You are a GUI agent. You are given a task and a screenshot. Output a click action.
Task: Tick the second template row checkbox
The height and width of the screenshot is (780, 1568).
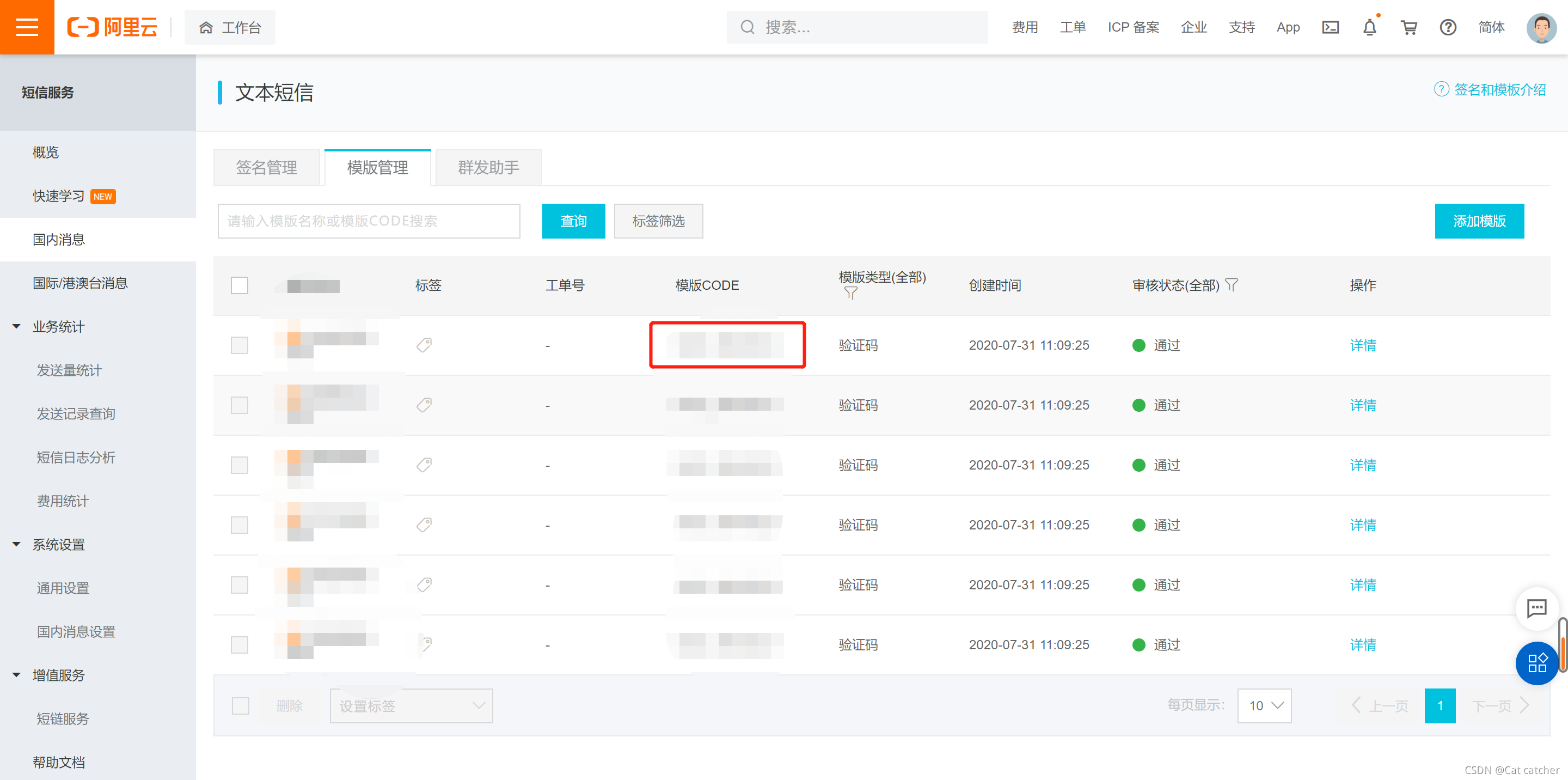pos(239,405)
